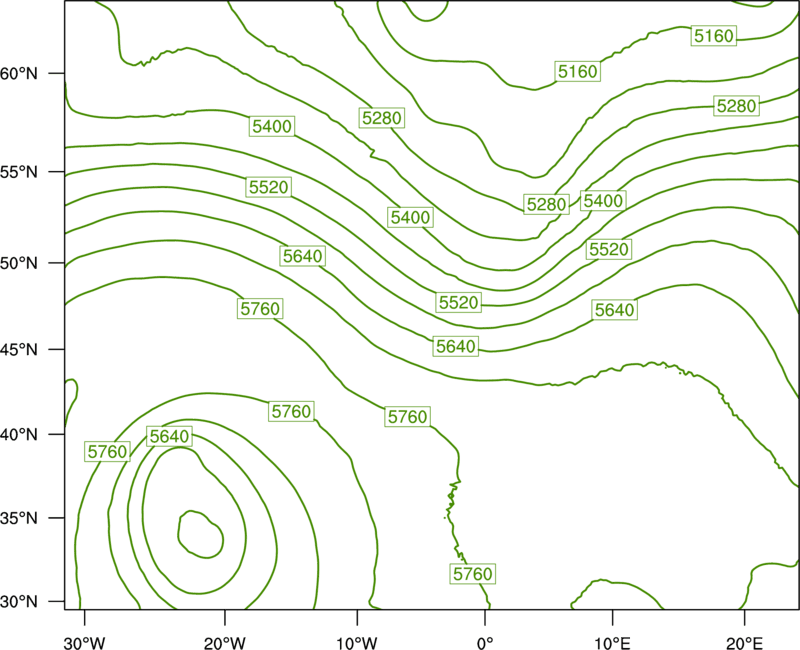Screen dimensions: 800x650
Task: Click the 5280 label at the far right edge
Action: click(736, 106)
